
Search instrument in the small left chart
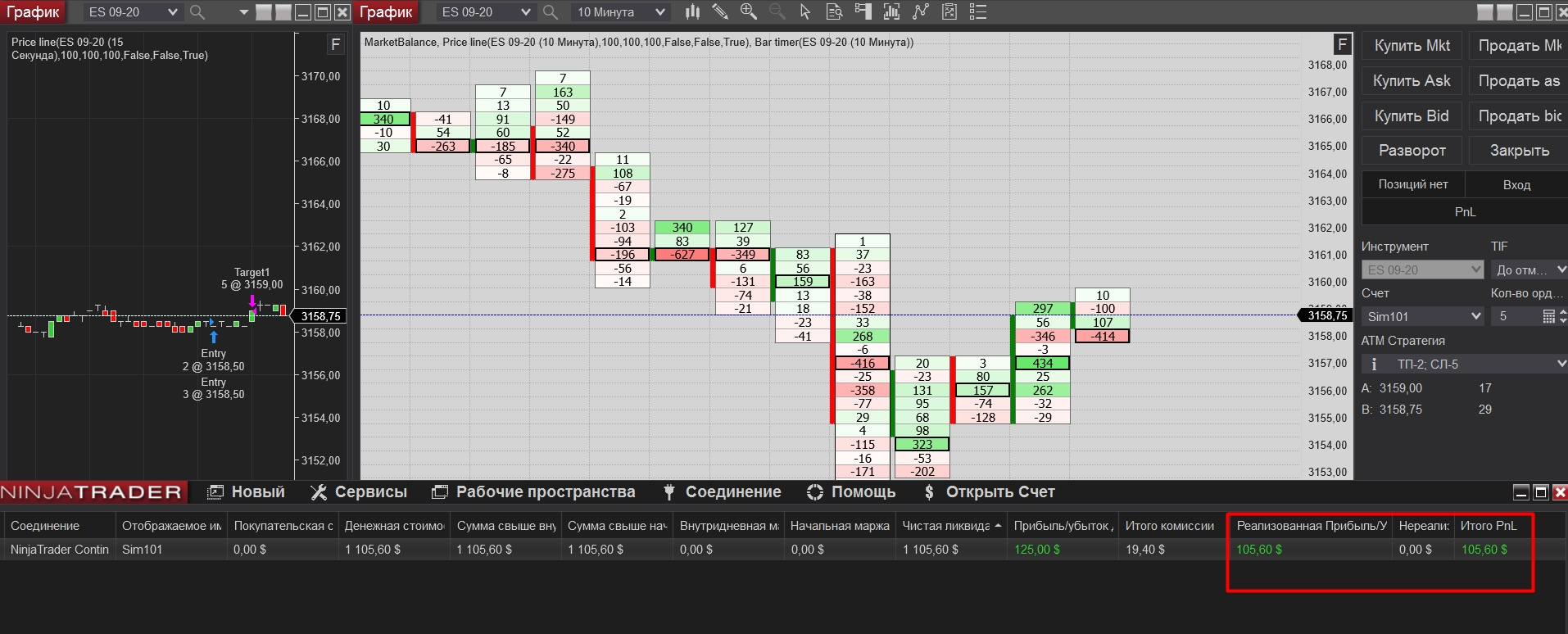197,12
